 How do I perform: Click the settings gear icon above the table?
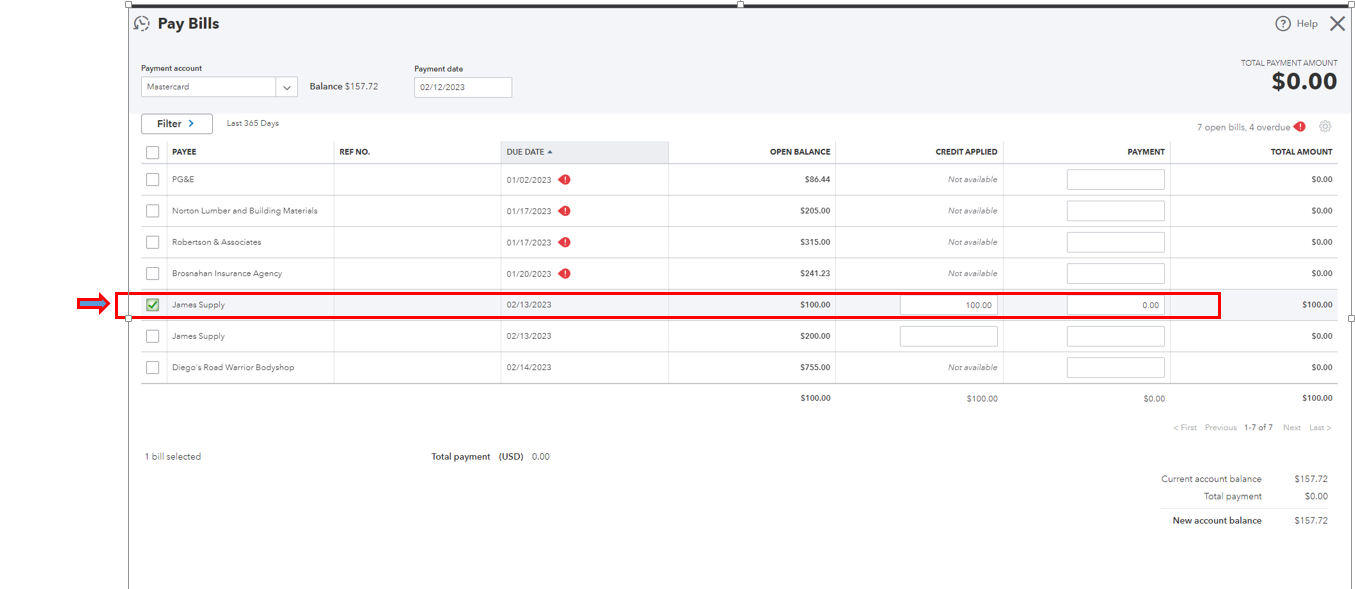[x=1325, y=126]
